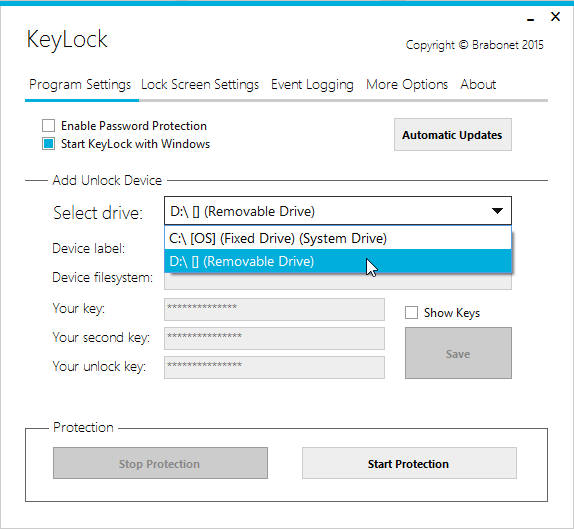Collapse the Select drive dropdown arrow

click(497, 211)
